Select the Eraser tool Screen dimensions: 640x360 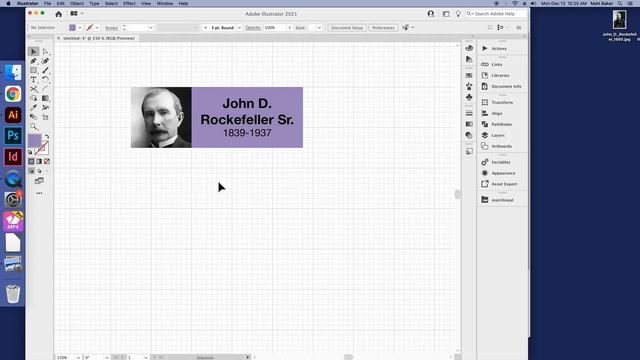[33, 117]
